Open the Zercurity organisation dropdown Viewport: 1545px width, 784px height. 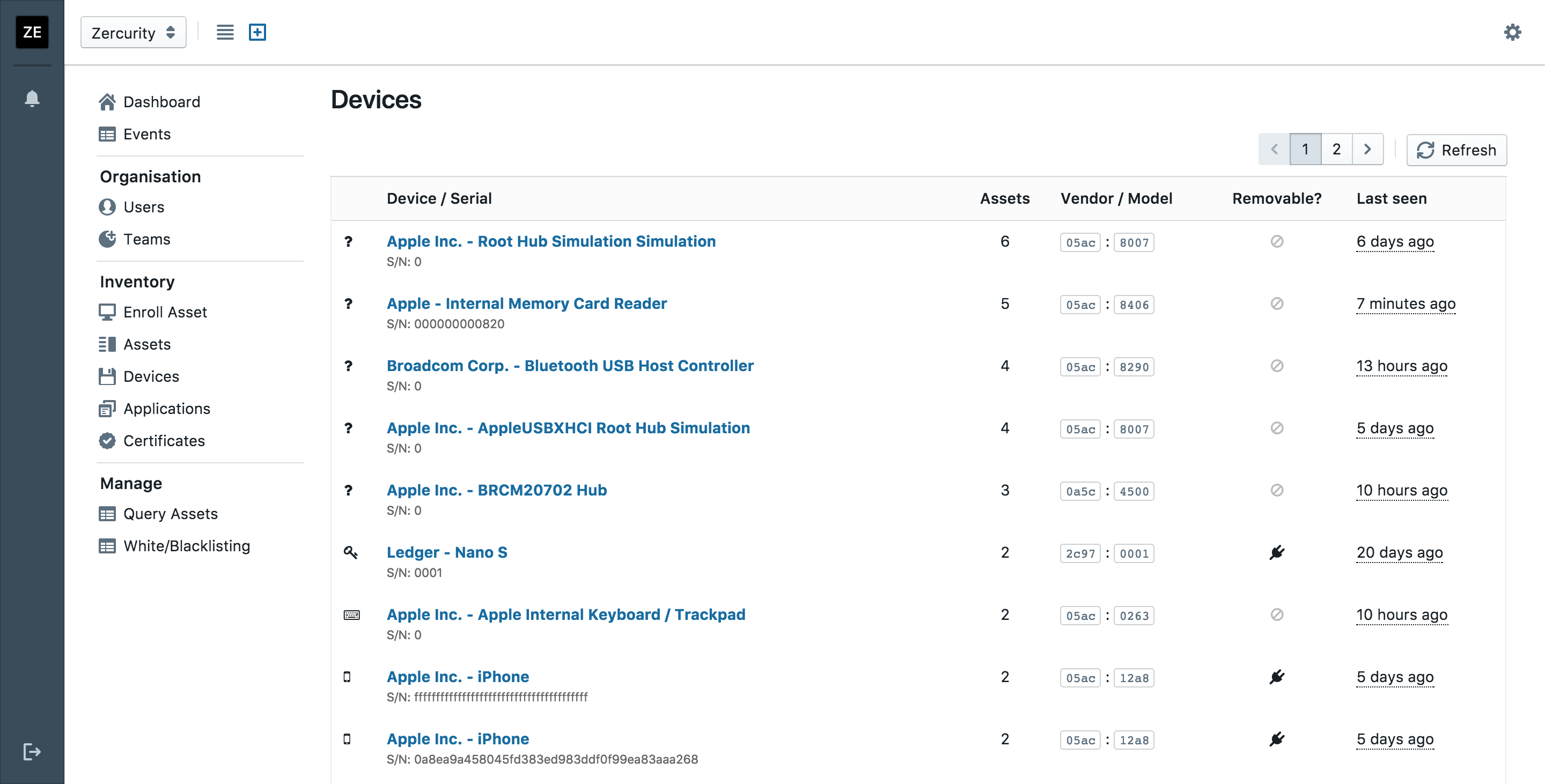[133, 32]
